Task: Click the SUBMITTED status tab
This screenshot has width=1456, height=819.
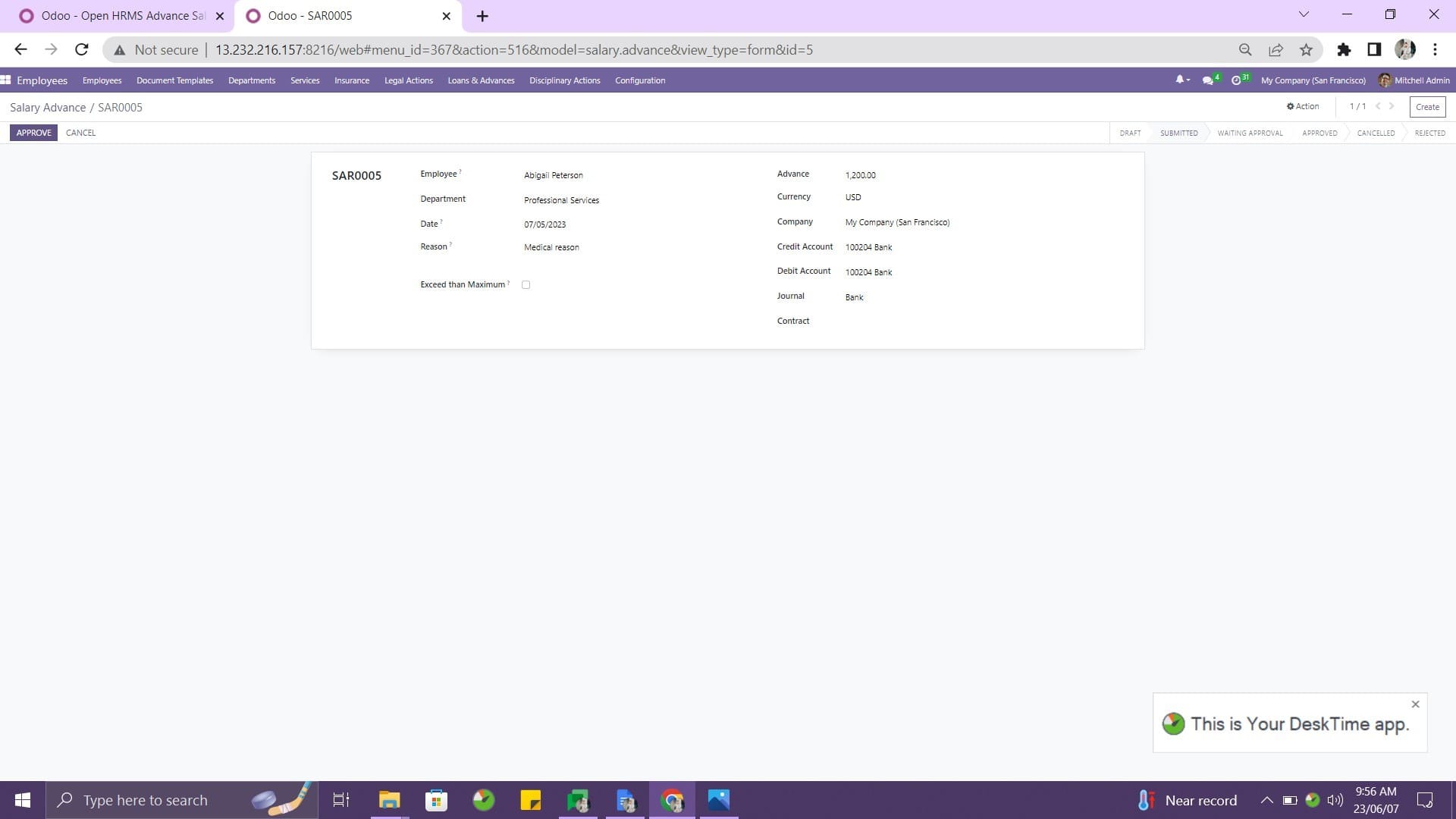Action: [1179, 132]
